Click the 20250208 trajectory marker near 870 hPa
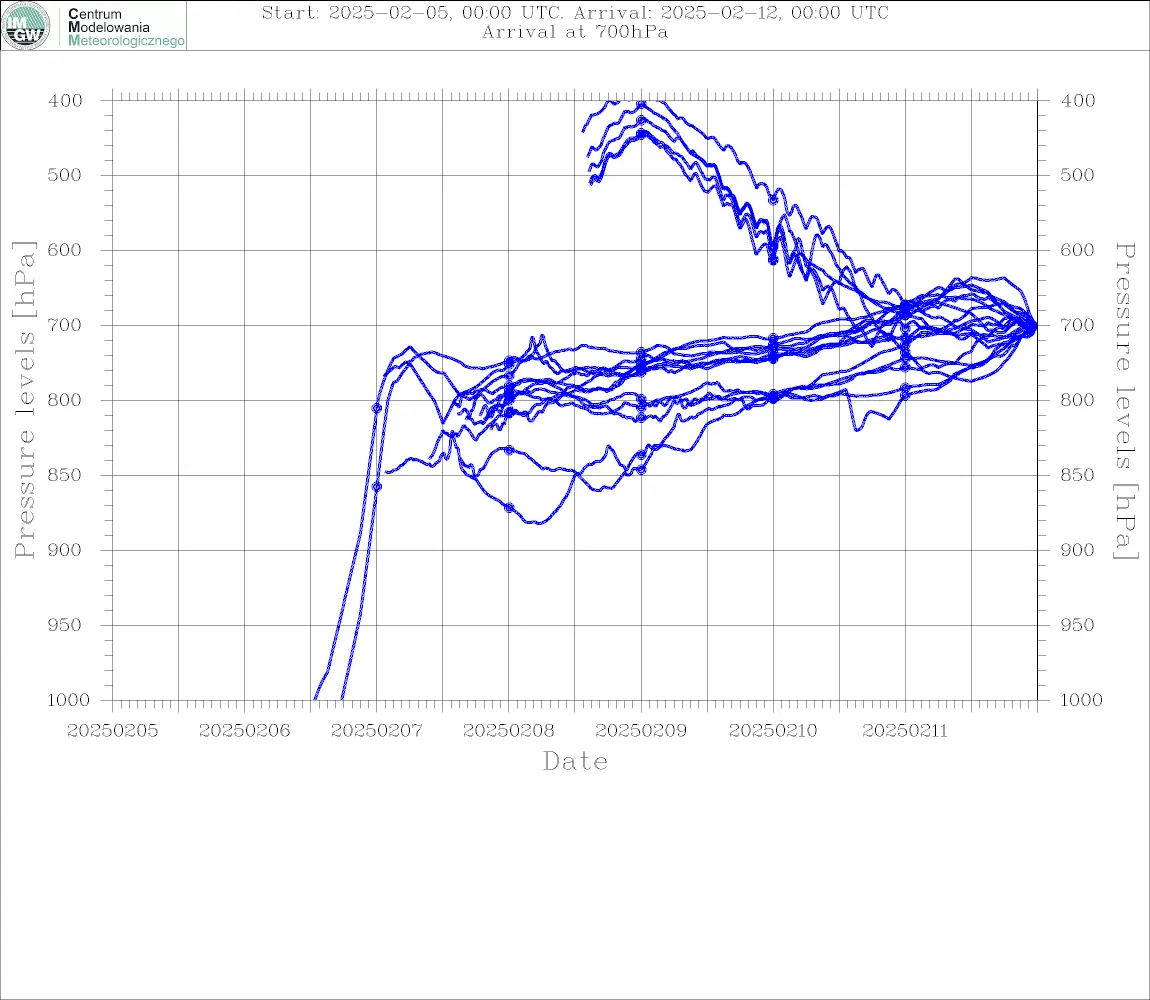 click(509, 508)
